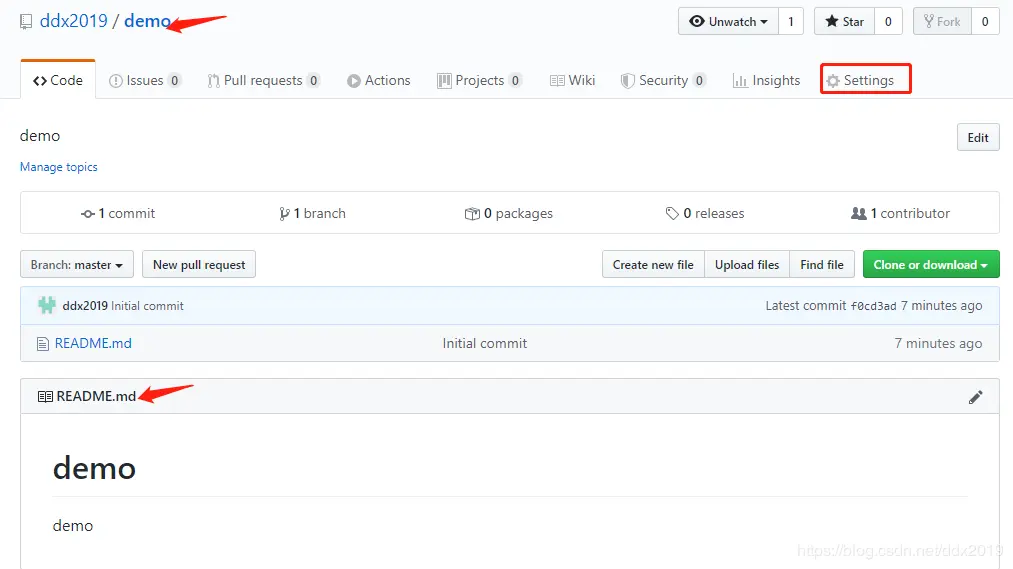
Task: Click the ddx2019 avatar in commit row
Action: click(x=47, y=305)
